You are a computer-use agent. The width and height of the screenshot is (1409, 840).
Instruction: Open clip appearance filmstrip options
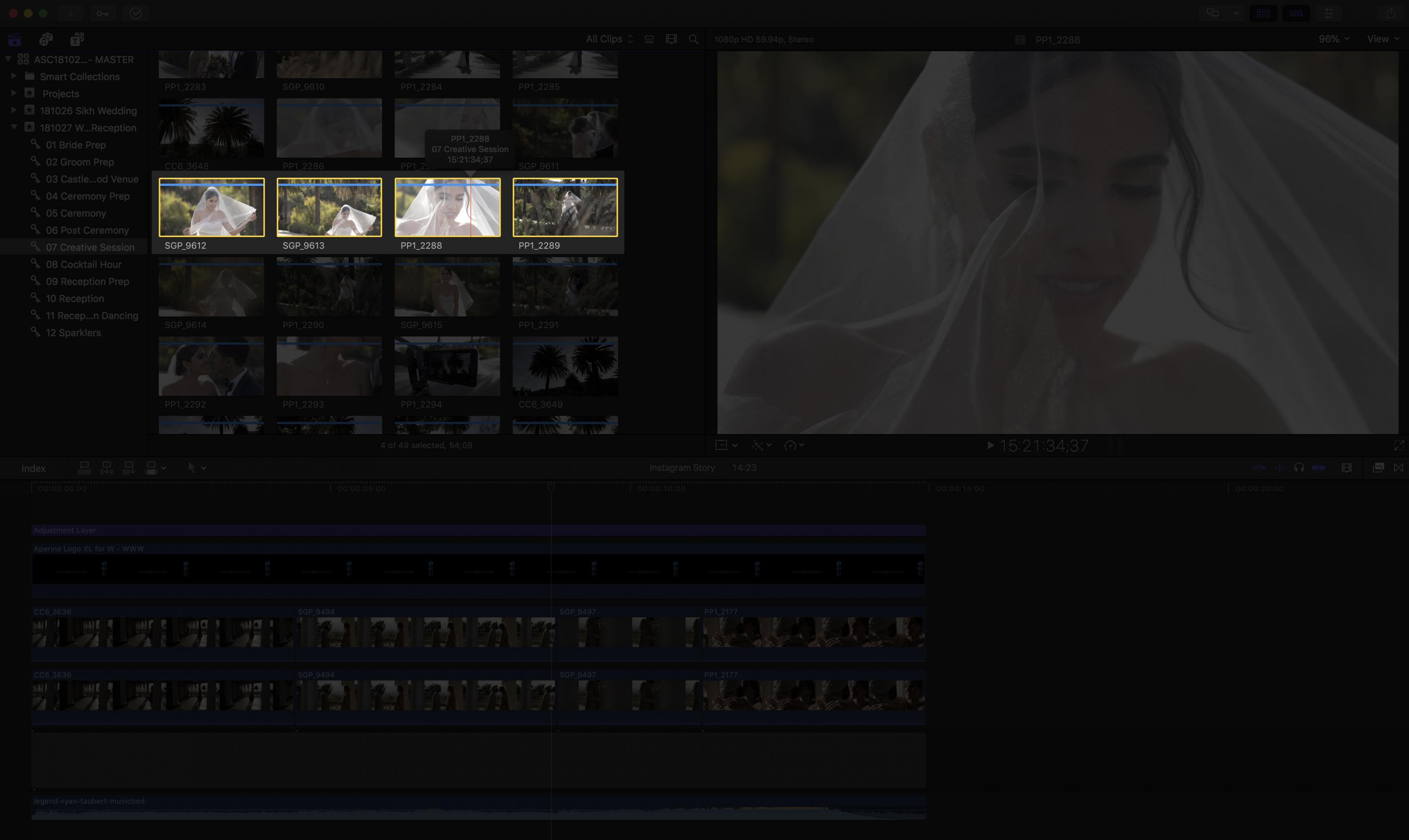[x=671, y=39]
